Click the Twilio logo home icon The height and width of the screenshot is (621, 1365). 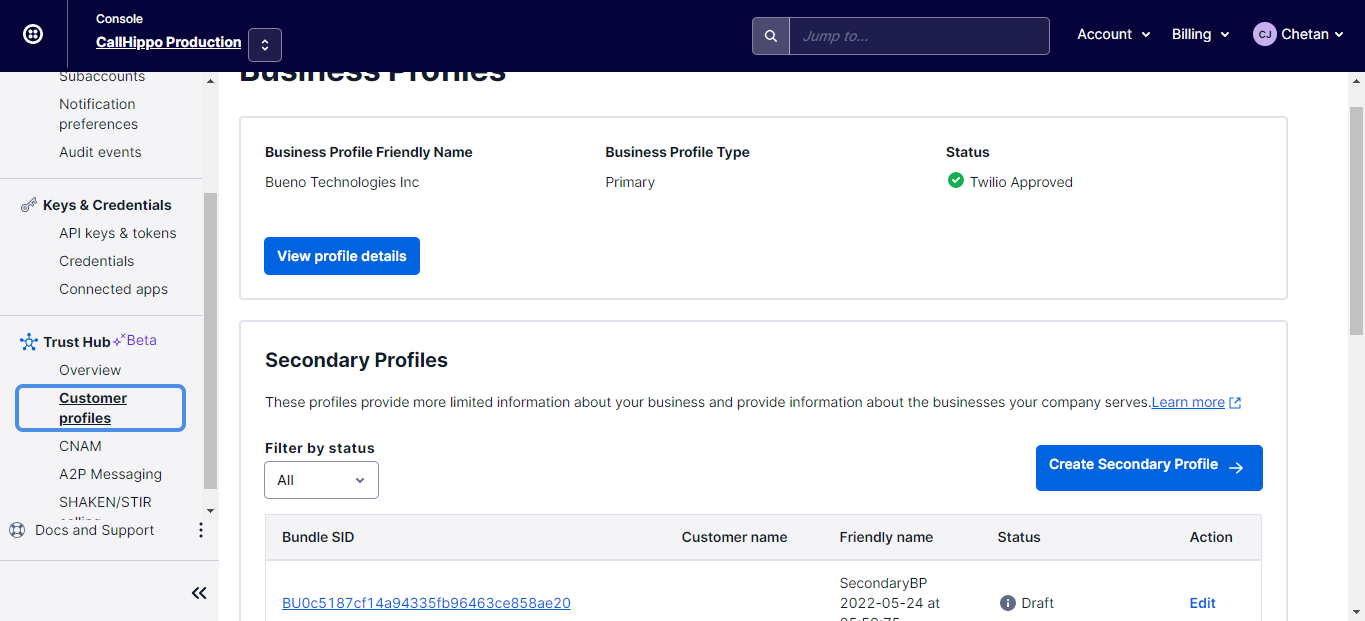tap(33, 34)
